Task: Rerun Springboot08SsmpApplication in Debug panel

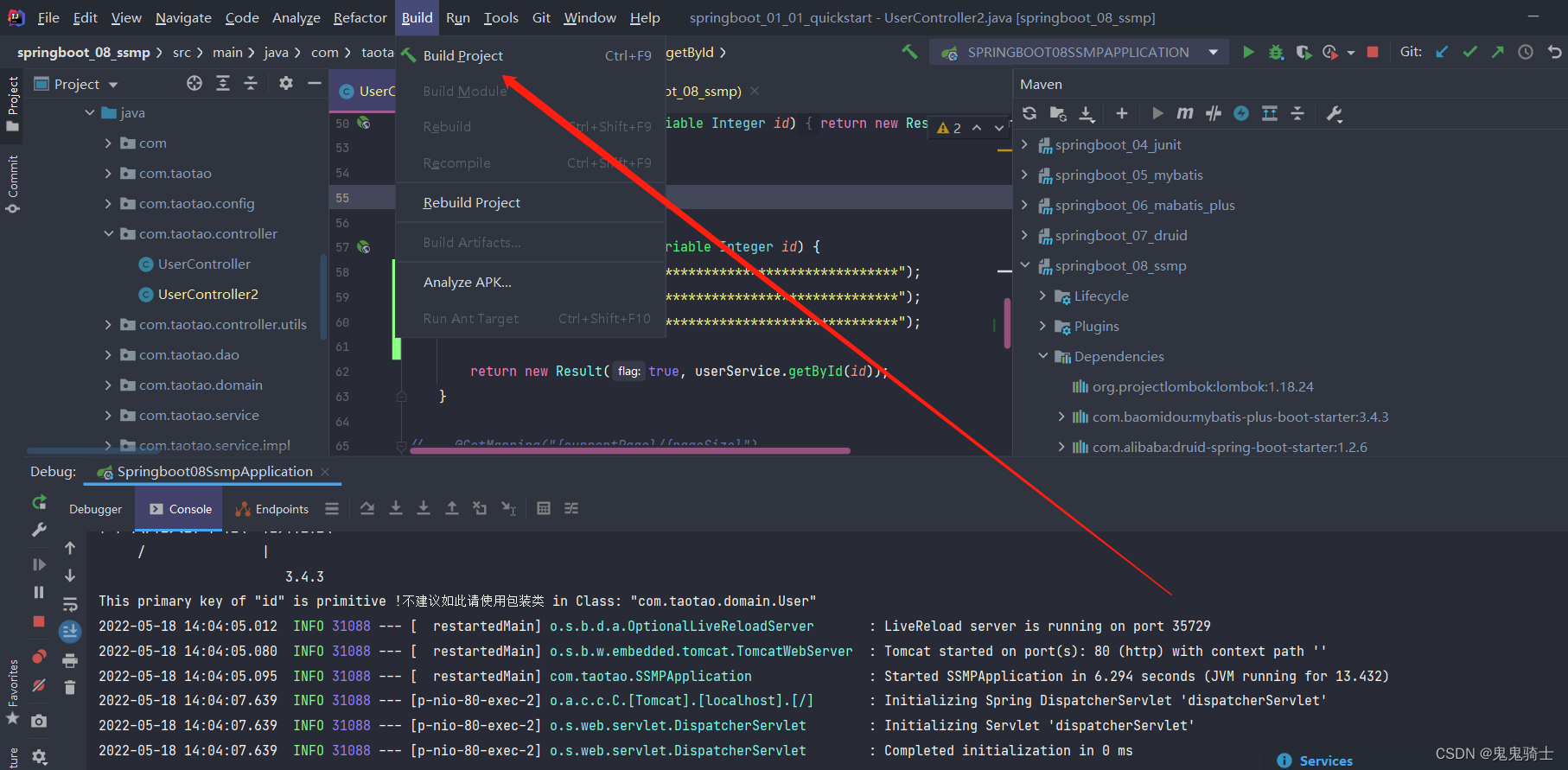Action: pos(39,502)
